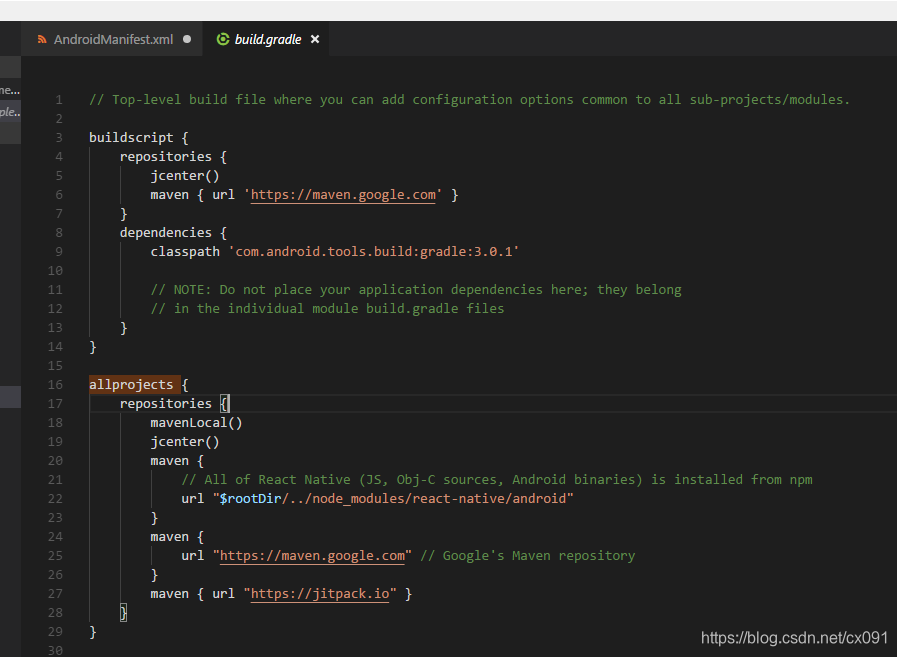Click 'jcenter()' on line 19
The width and height of the screenshot is (897, 657).
(x=185, y=442)
